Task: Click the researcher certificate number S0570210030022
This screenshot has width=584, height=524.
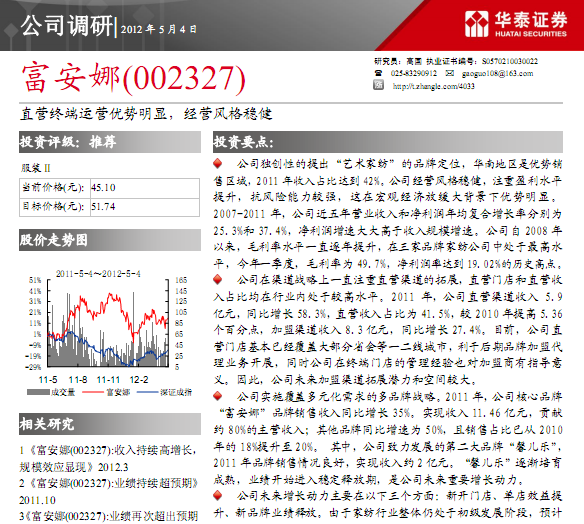Action: [x=510, y=61]
